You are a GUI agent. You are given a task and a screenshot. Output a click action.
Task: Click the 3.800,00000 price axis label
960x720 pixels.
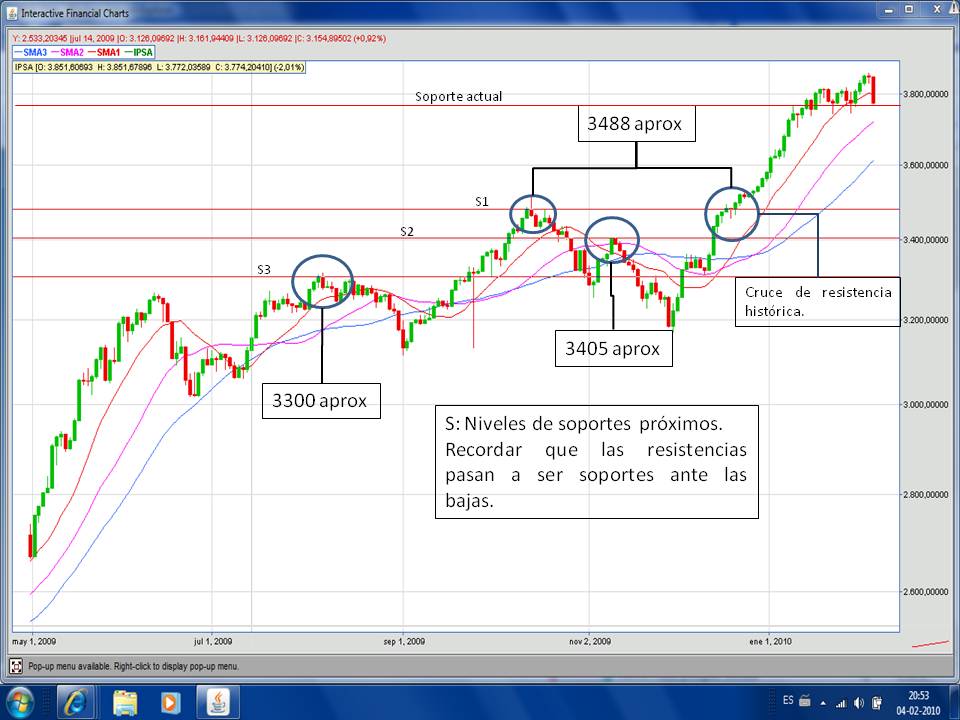pos(926,94)
